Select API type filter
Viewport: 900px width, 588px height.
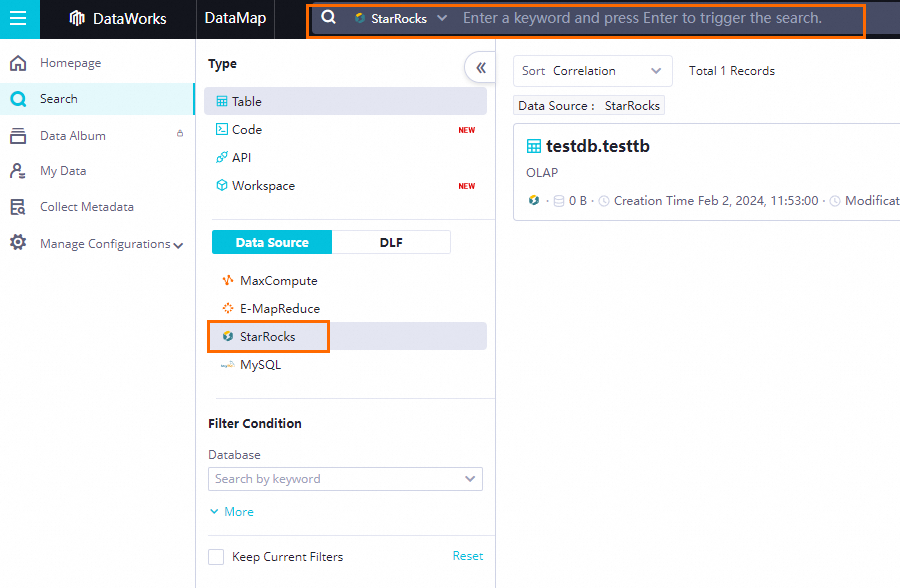click(346, 157)
